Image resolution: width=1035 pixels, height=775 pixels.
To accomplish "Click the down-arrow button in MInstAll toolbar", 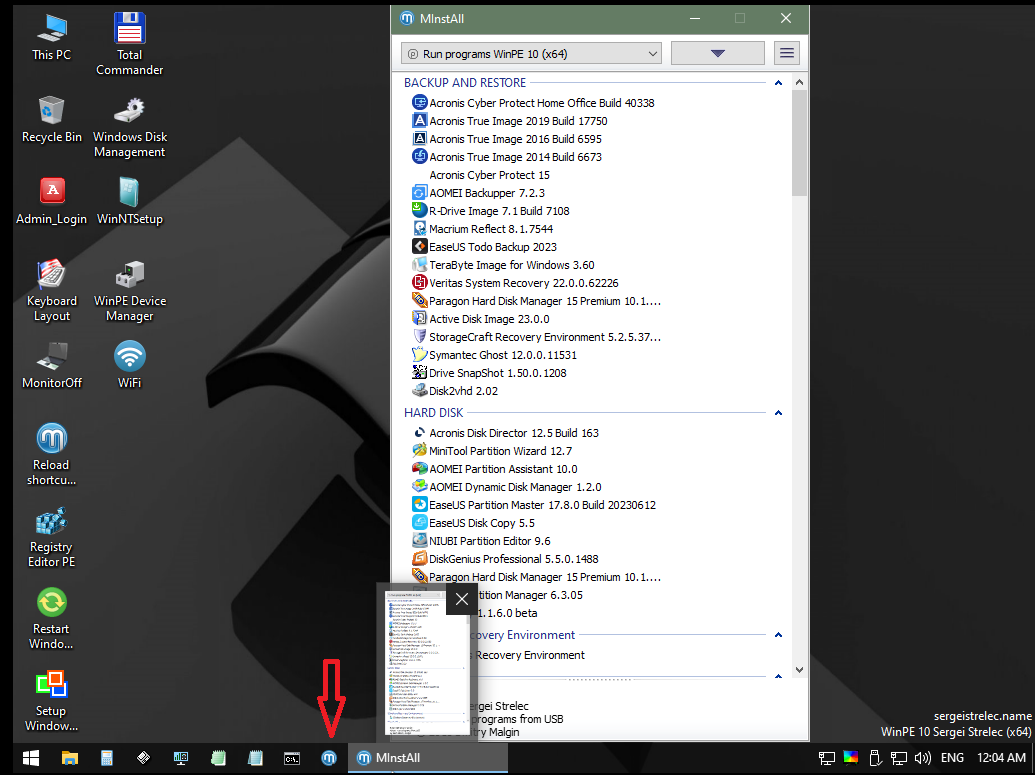I will (x=718, y=53).
